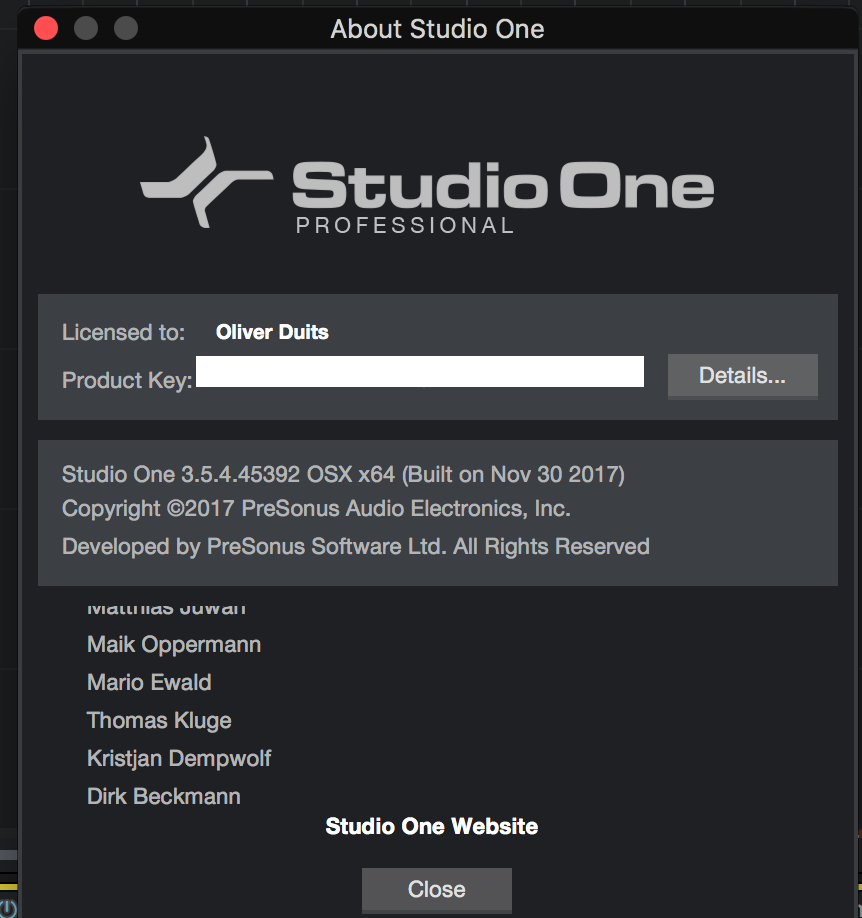Click the Studio One 3.5.4.45392 version line
Image resolution: width=862 pixels, height=918 pixels.
coord(343,474)
